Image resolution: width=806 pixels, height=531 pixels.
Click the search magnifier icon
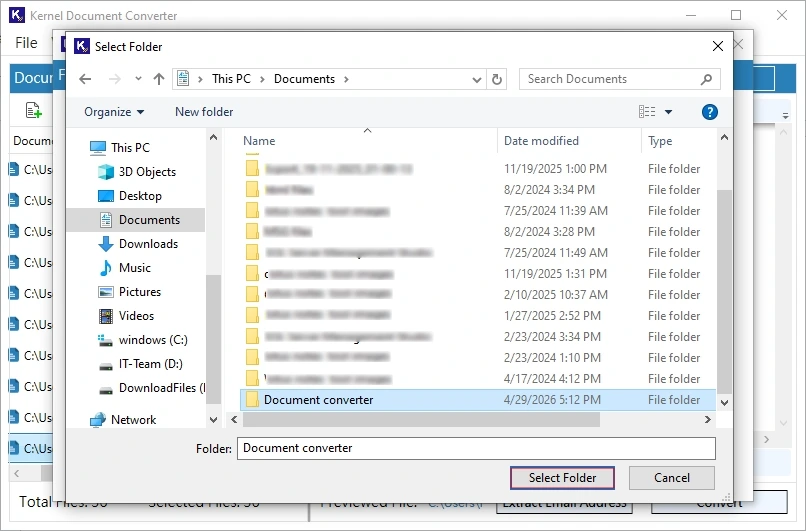[707, 79]
